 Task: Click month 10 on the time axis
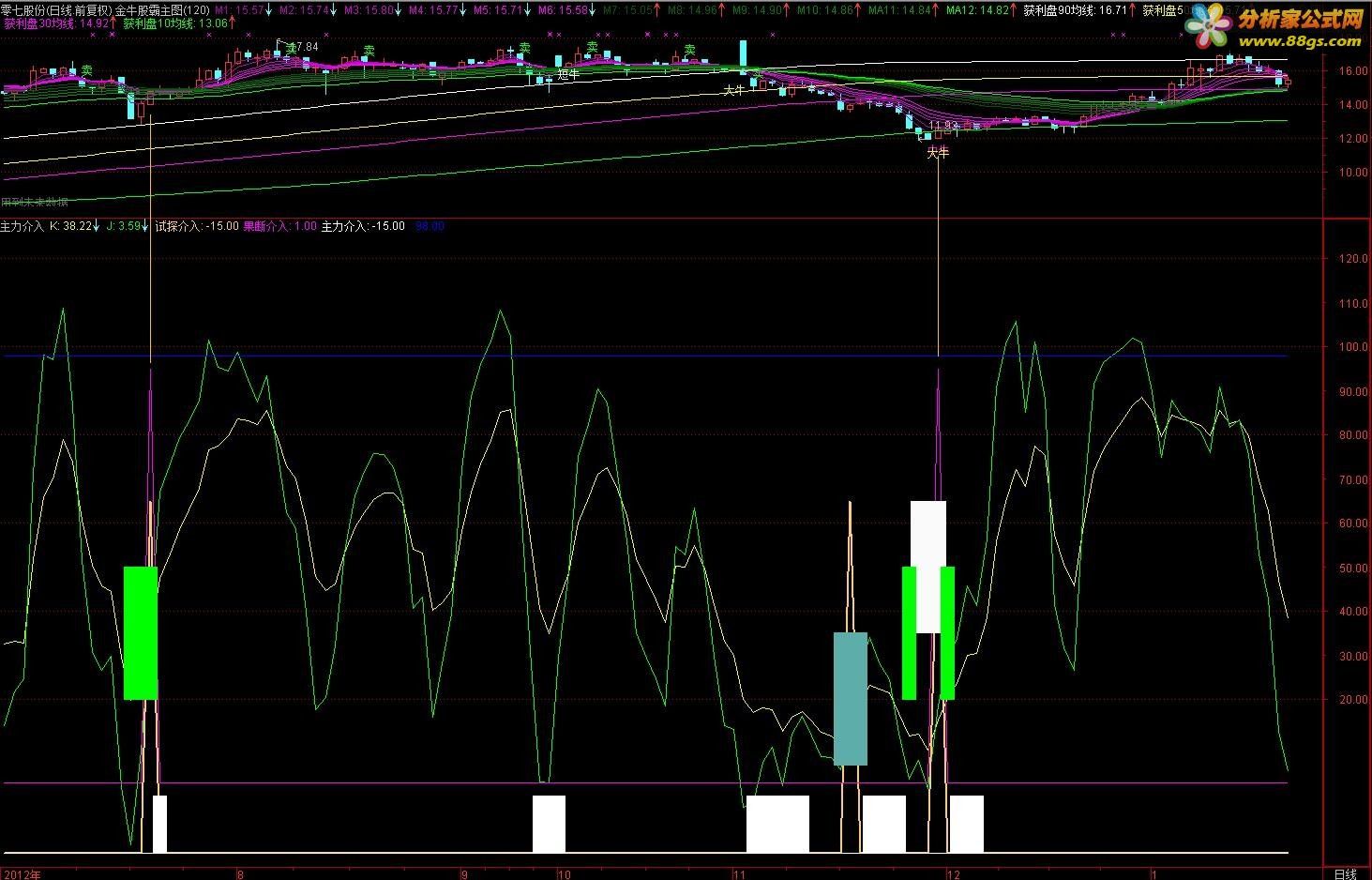tap(564, 873)
